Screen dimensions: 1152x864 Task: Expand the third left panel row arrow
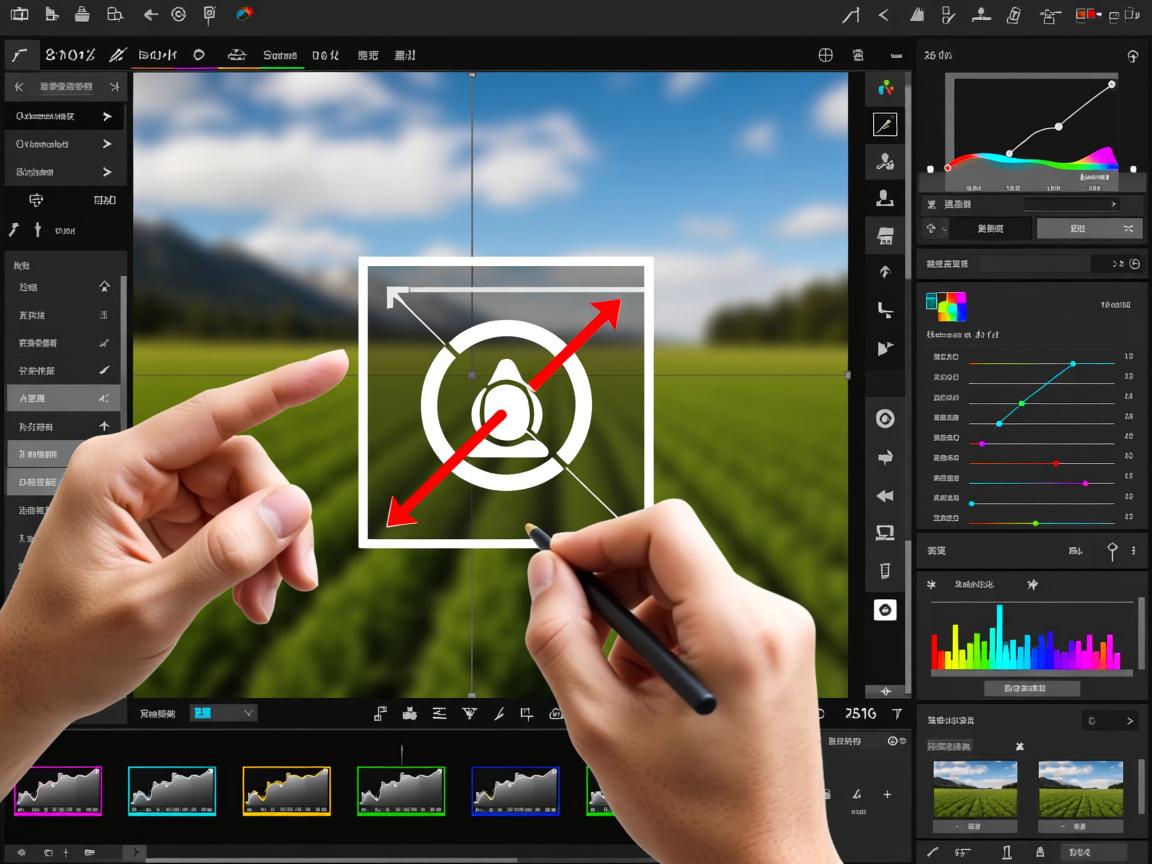[107, 172]
